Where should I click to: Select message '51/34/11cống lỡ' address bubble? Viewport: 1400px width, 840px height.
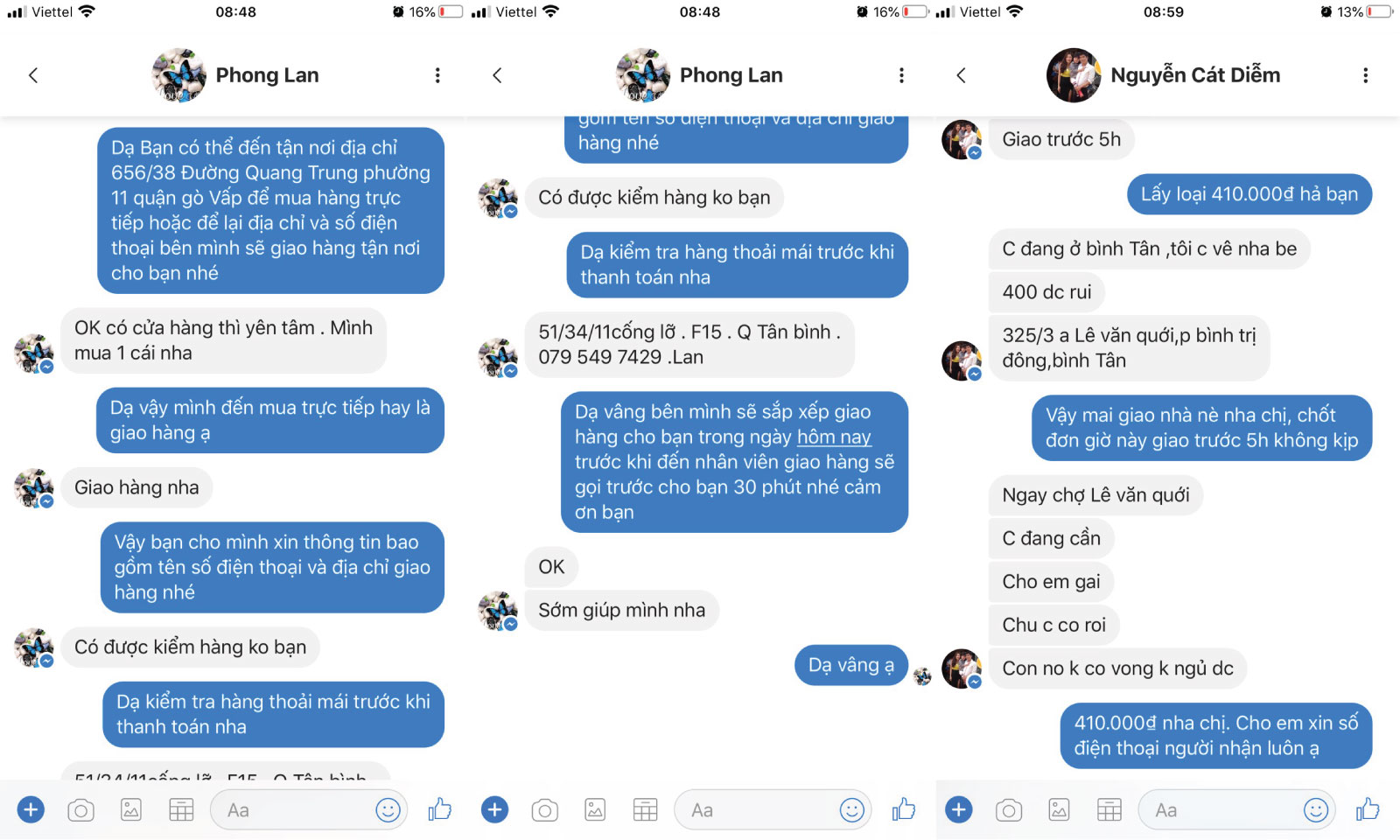click(x=689, y=345)
